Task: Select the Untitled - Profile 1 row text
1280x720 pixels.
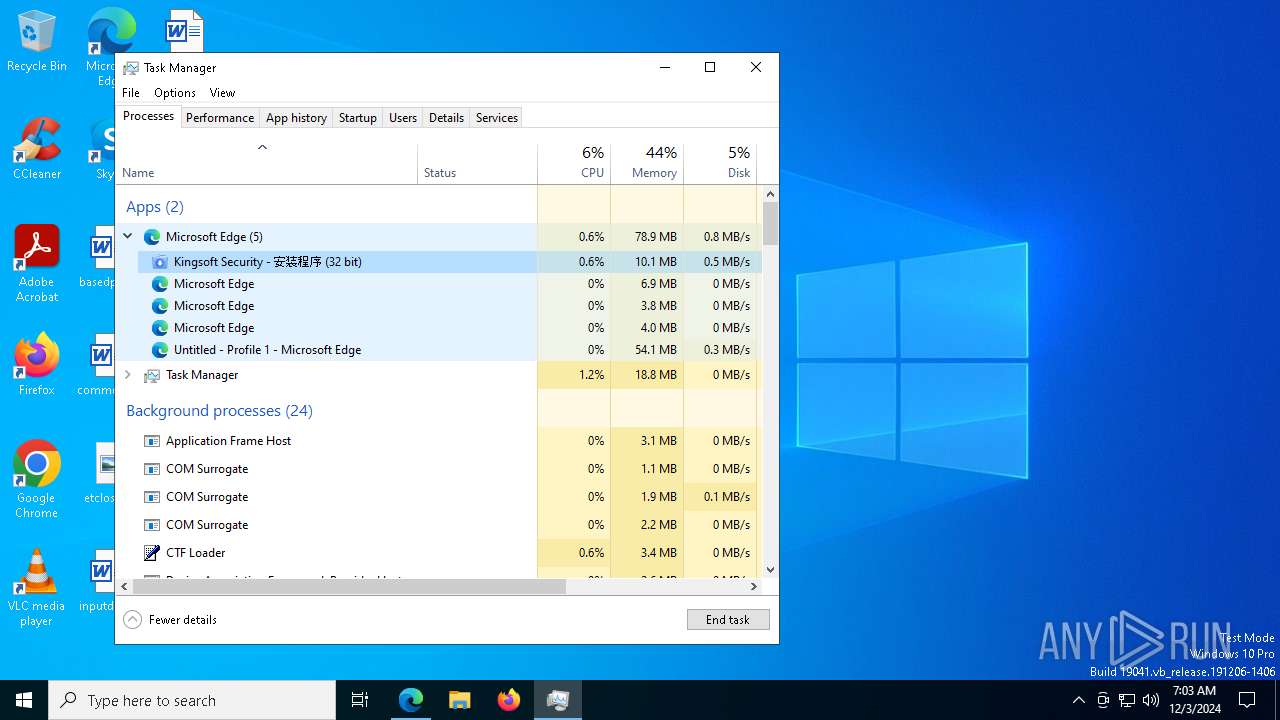Action: (x=267, y=350)
